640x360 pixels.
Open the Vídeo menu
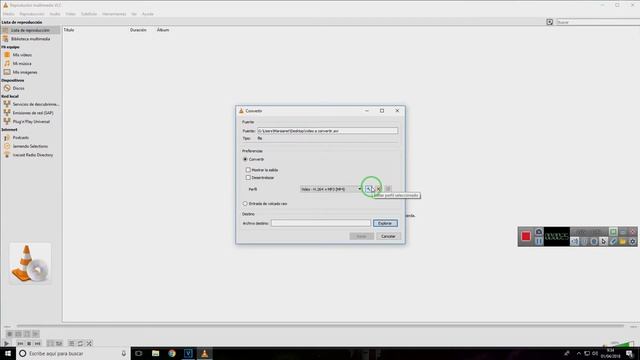coord(71,14)
